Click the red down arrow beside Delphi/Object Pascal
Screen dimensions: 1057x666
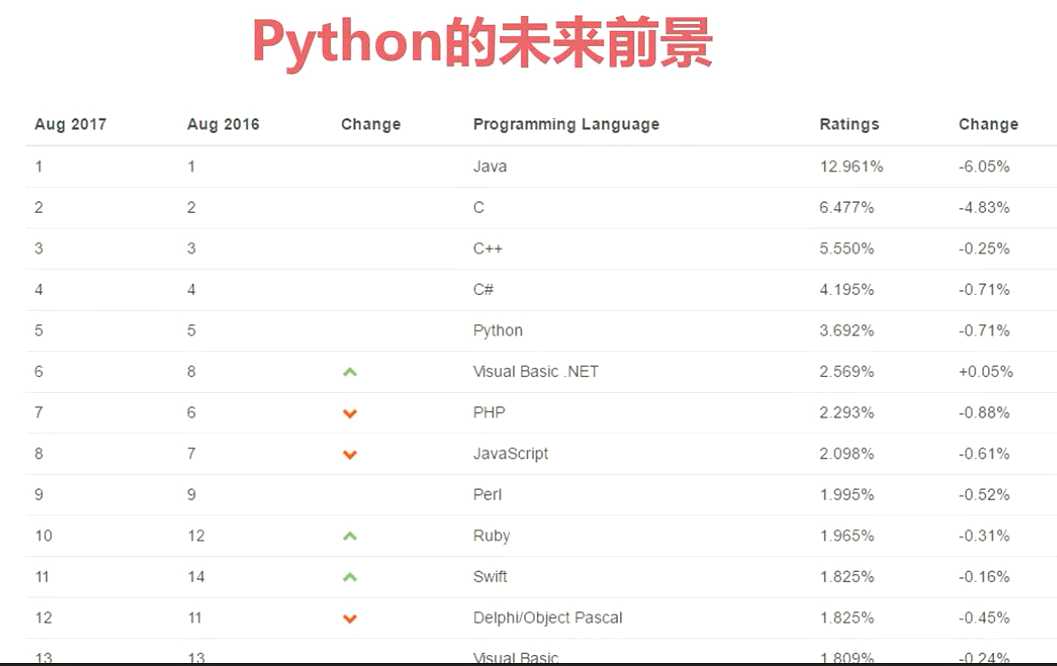pos(350,618)
